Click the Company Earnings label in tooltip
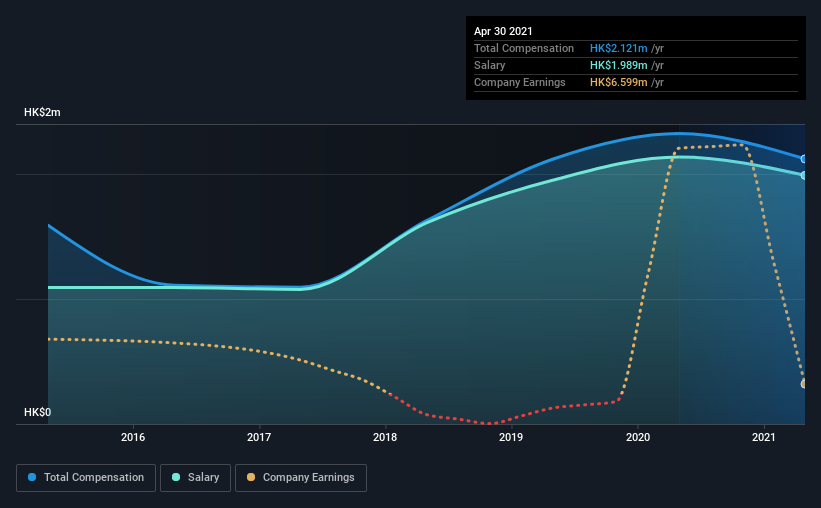 click(x=519, y=82)
